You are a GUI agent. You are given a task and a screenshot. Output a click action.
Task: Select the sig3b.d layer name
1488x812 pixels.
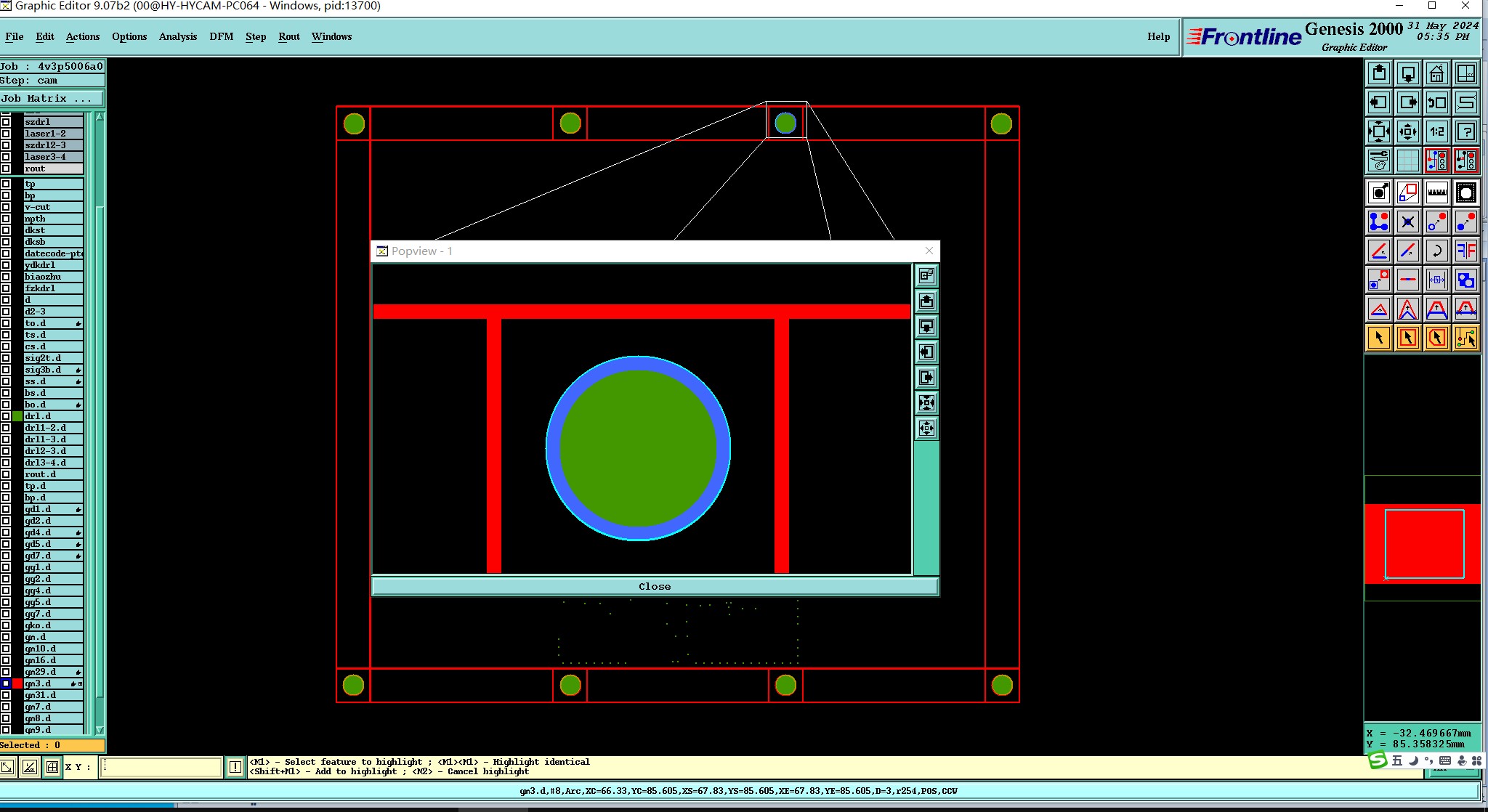click(x=53, y=370)
